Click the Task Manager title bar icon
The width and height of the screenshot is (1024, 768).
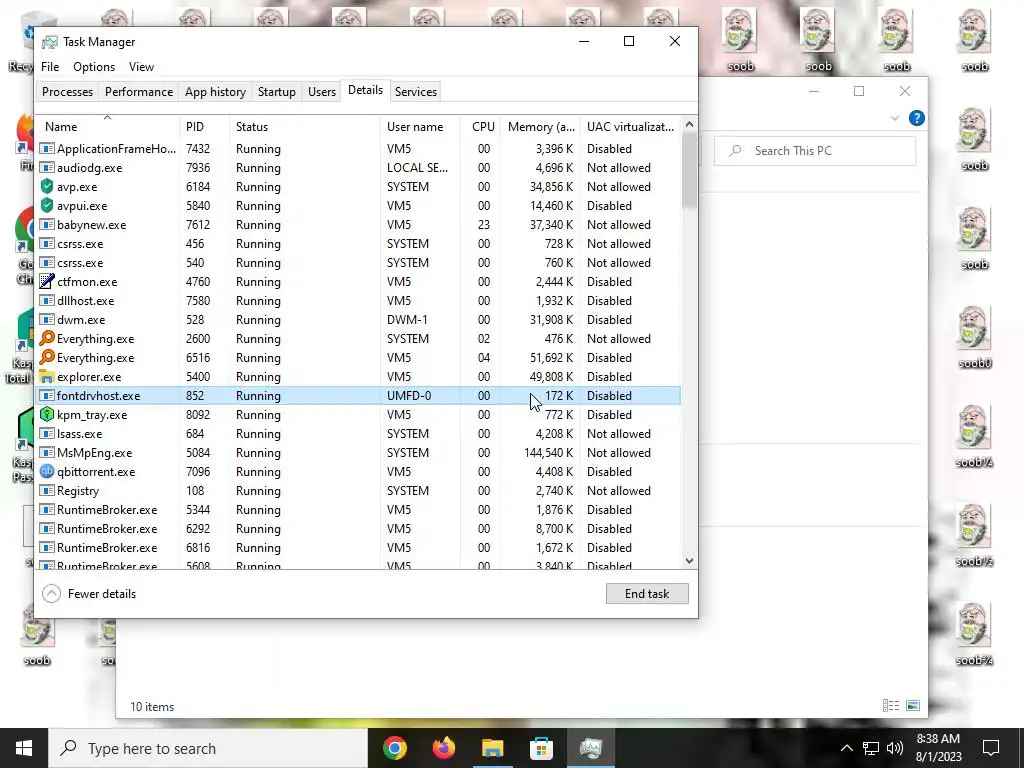pos(50,42)
